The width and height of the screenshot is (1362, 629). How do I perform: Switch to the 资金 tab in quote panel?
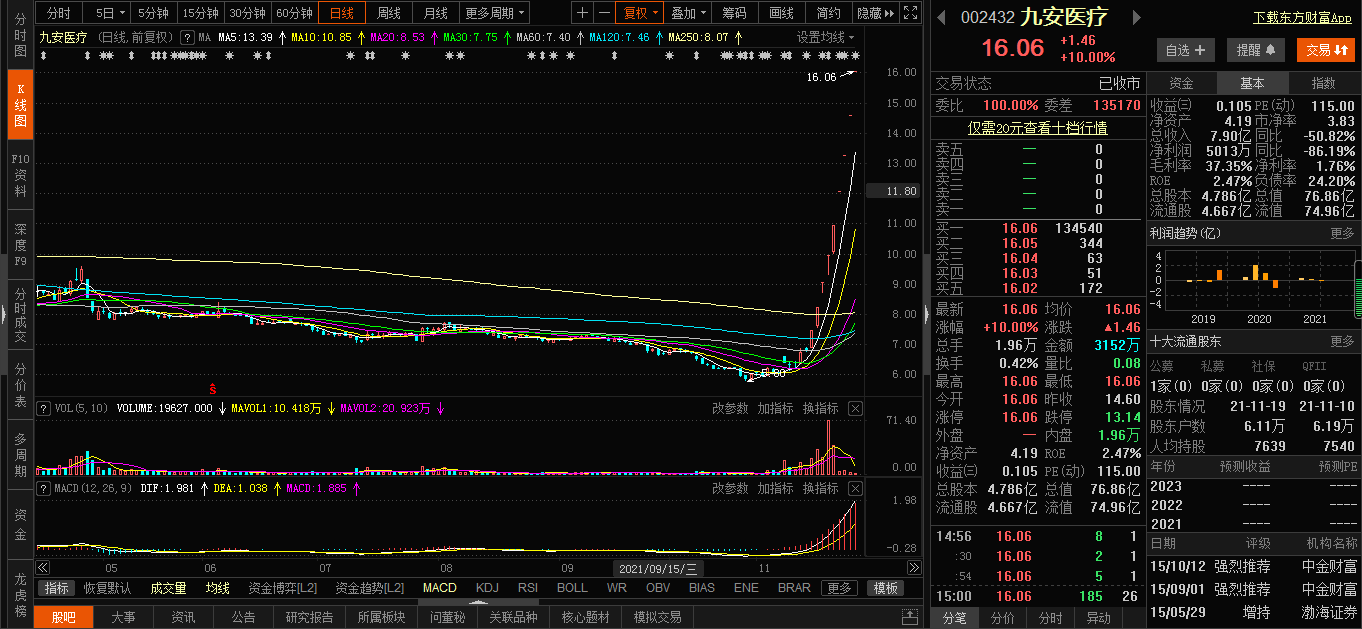pos(1181,83)
